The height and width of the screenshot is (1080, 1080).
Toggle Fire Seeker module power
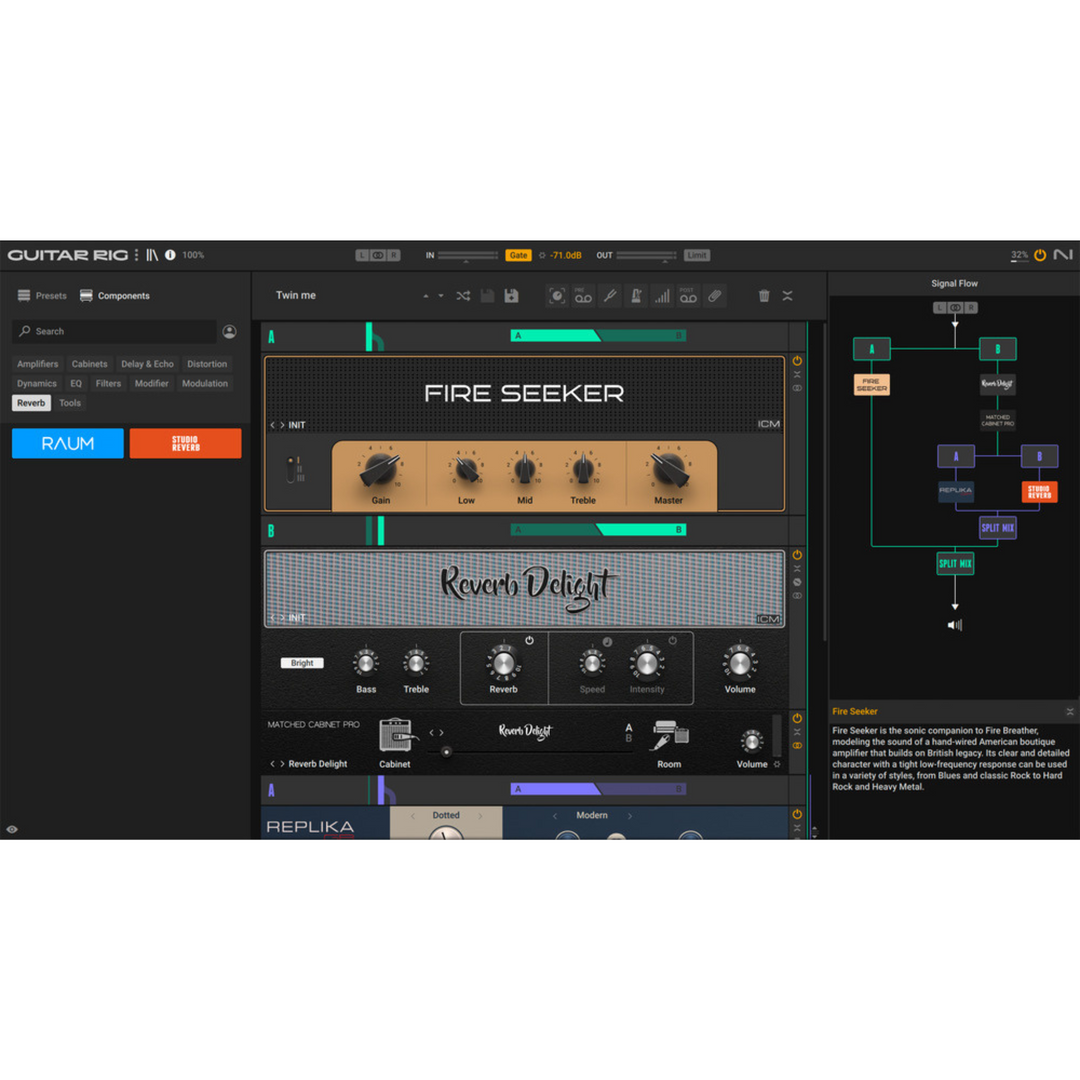coord(797,361)
